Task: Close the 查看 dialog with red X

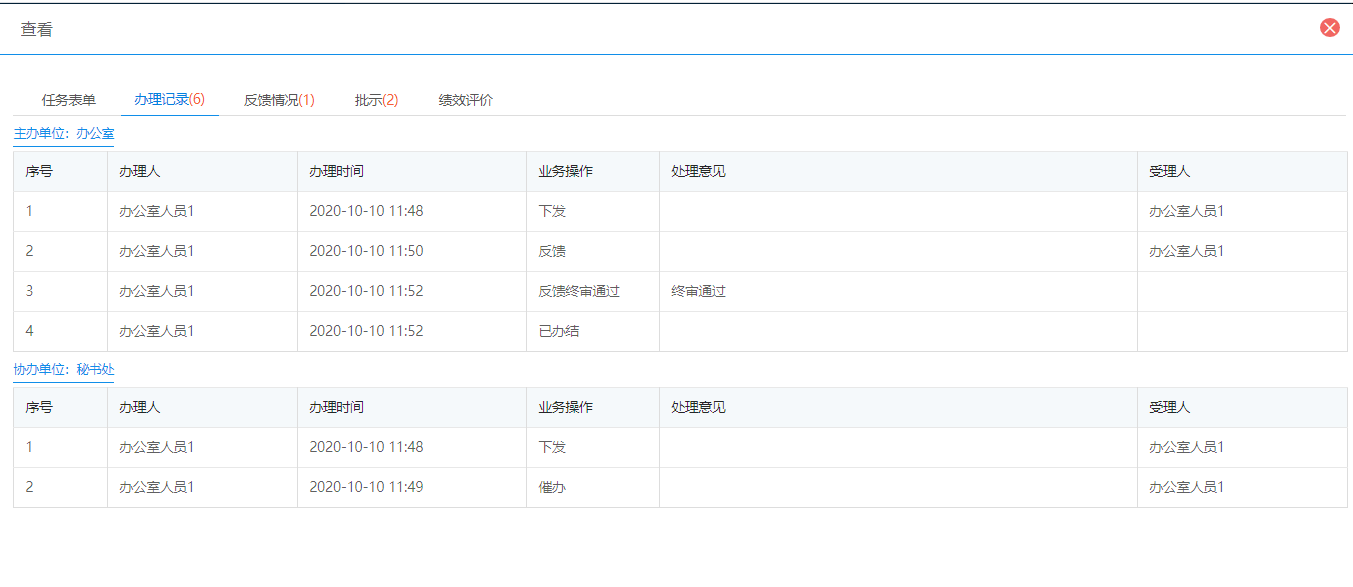Action: [1329, 28]
